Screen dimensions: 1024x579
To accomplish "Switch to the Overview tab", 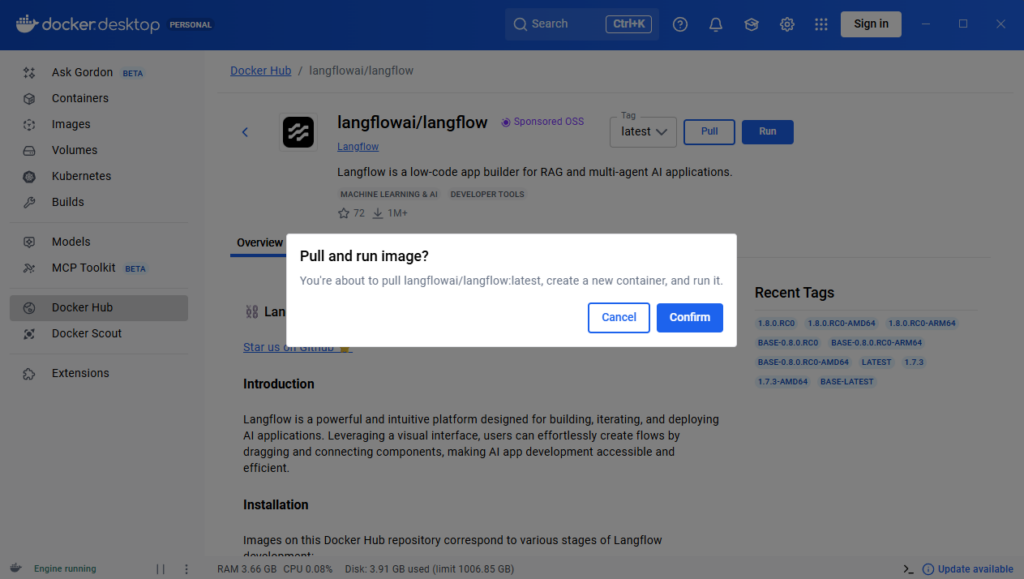I will [259, 242].
